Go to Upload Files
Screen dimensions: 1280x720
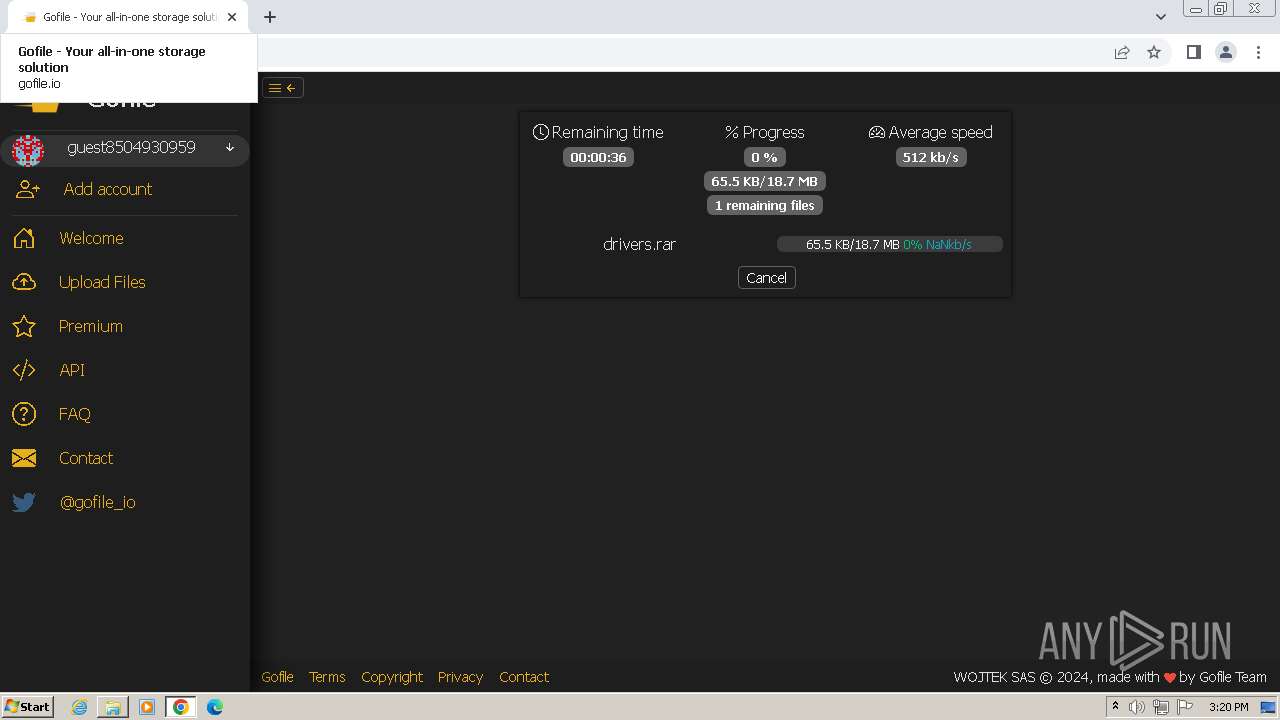pos(102,282)
